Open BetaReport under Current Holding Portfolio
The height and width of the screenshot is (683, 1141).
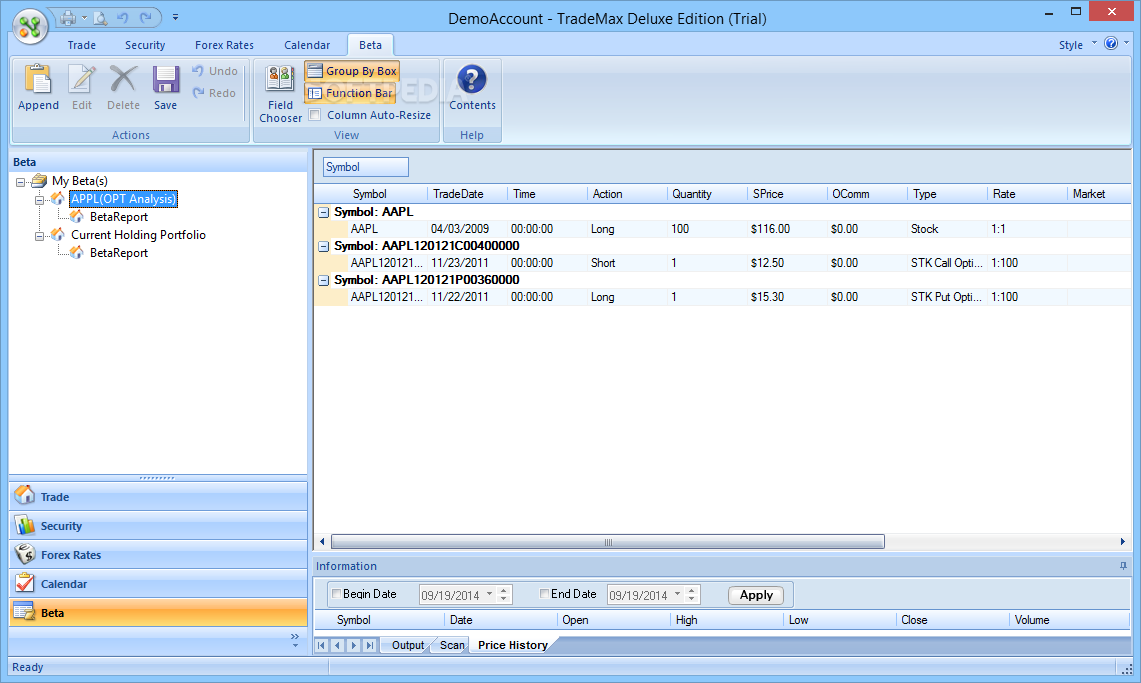[119, 253]
